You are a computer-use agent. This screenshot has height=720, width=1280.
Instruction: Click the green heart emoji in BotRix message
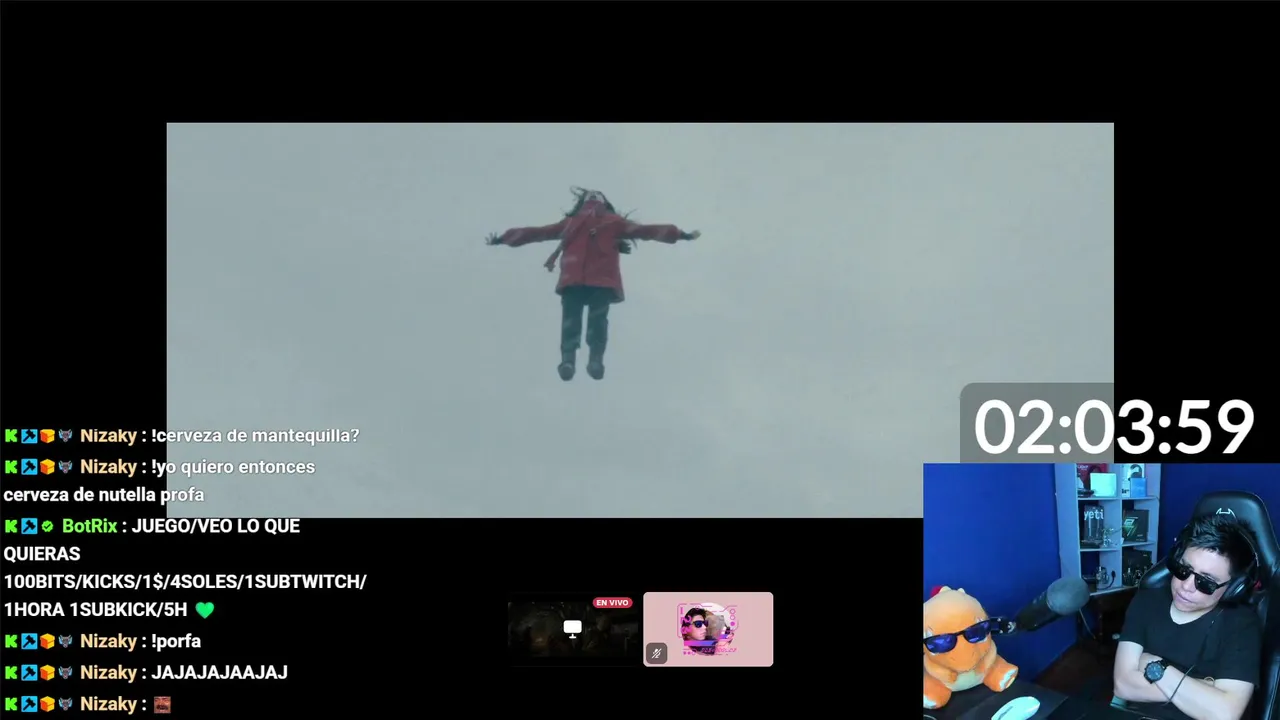[205, 609]
